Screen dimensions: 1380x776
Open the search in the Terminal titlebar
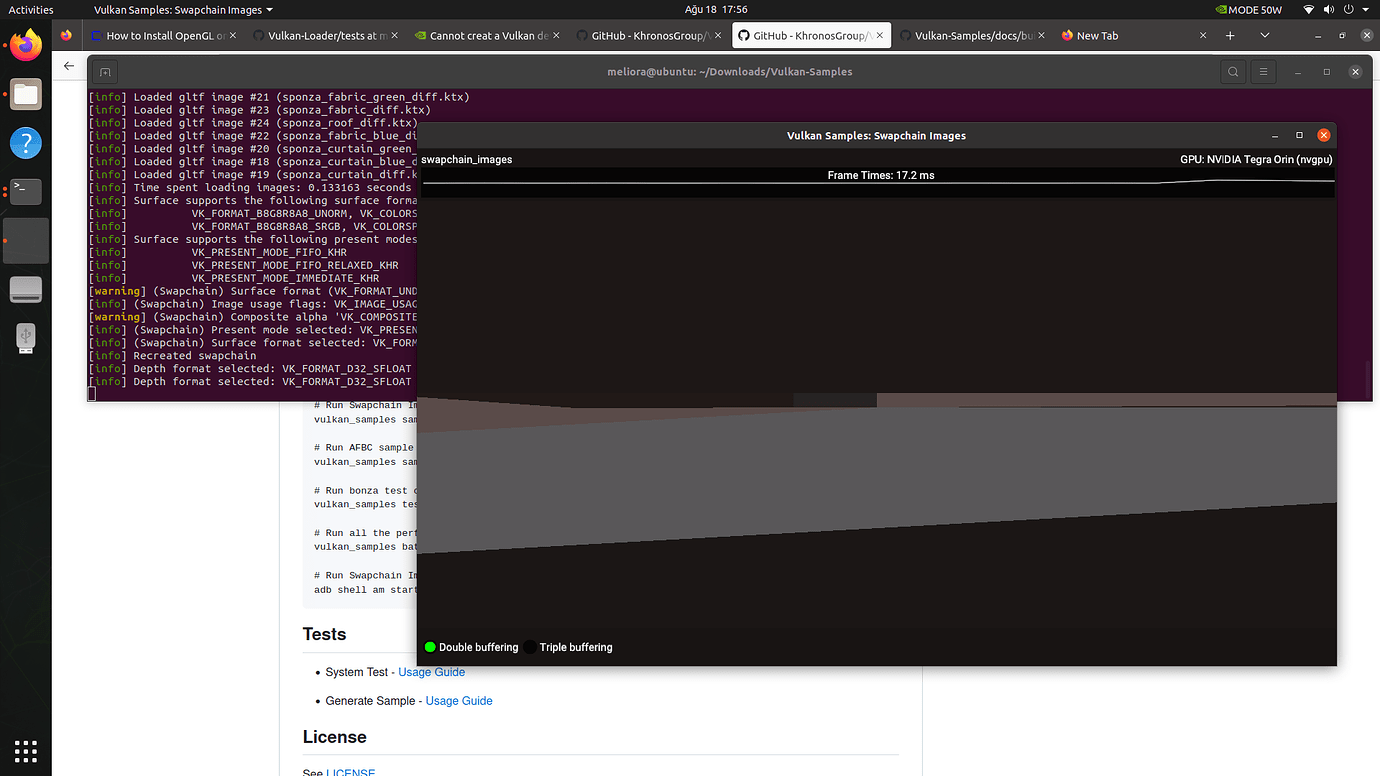1233,71
